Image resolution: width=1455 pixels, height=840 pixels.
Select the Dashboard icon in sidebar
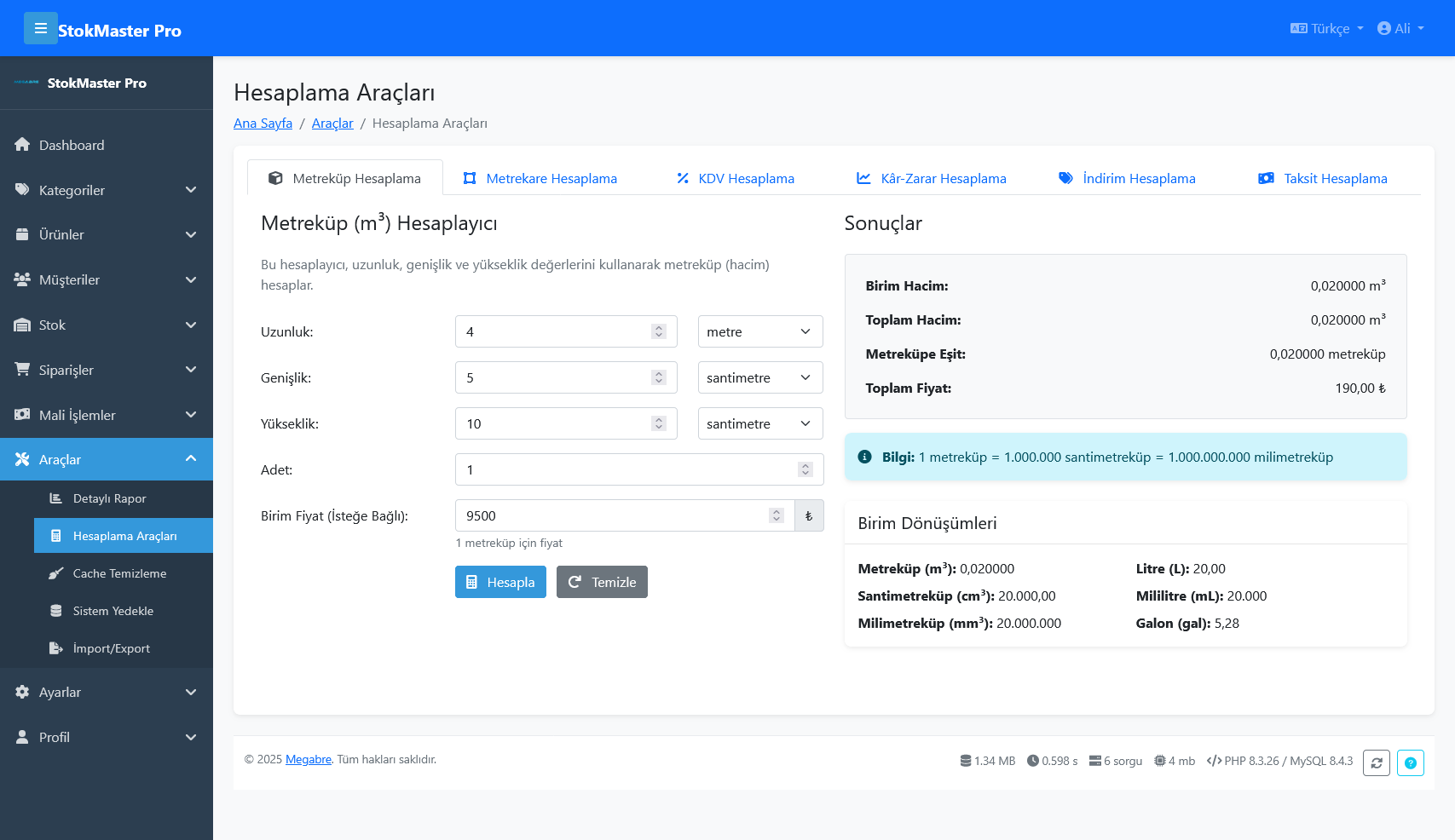click(x=22, y=145)
